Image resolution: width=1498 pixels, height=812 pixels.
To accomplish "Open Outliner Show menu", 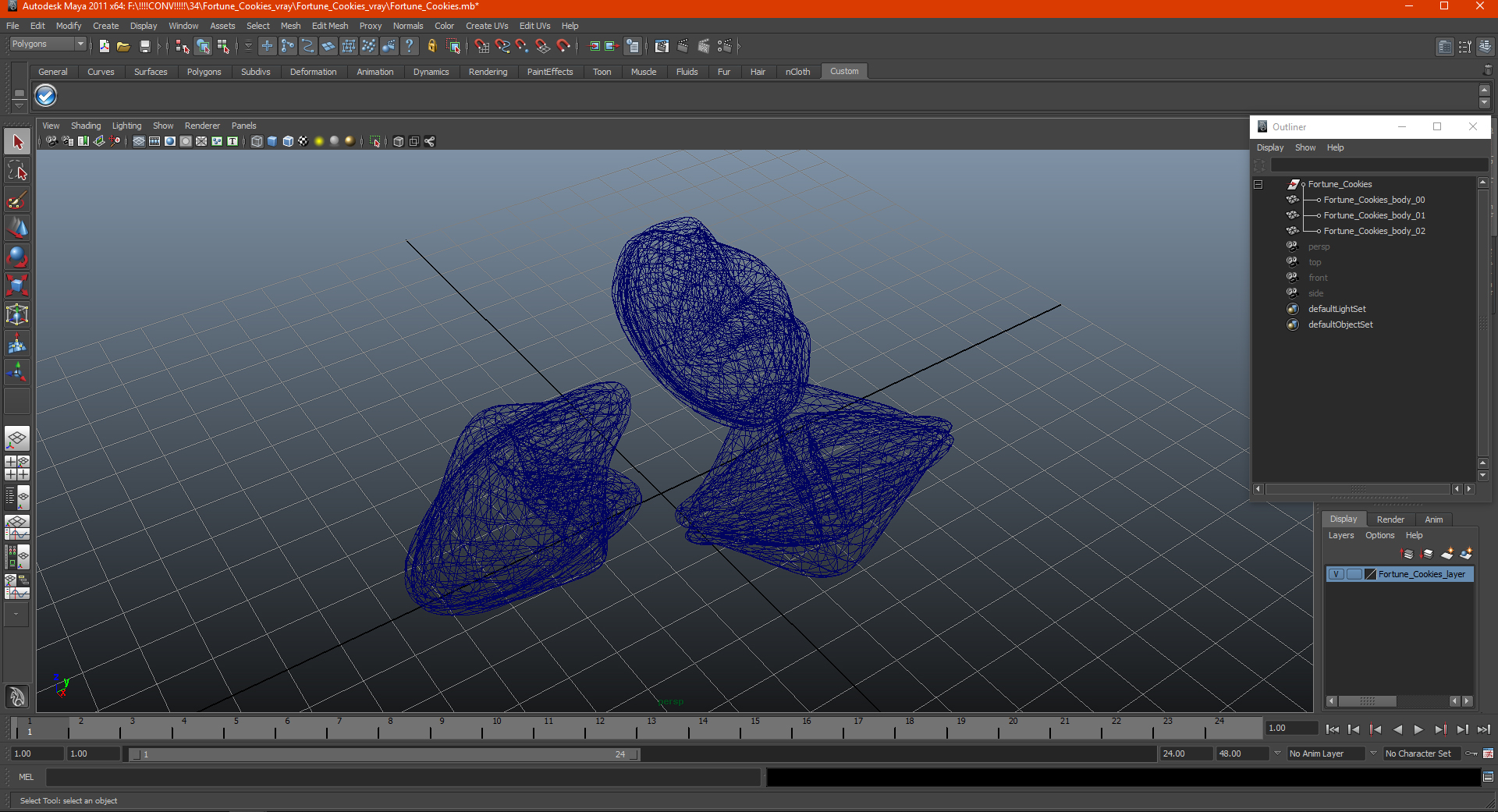I will click(1305, 147).
